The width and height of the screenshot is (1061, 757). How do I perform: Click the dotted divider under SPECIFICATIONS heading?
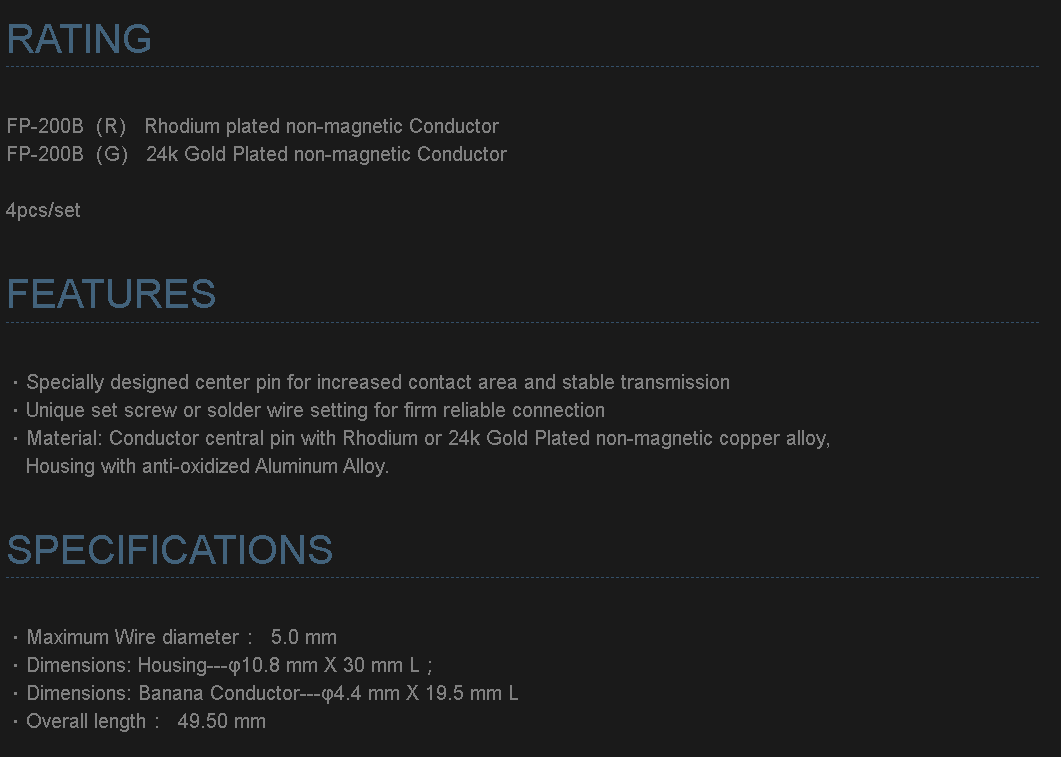522,577
